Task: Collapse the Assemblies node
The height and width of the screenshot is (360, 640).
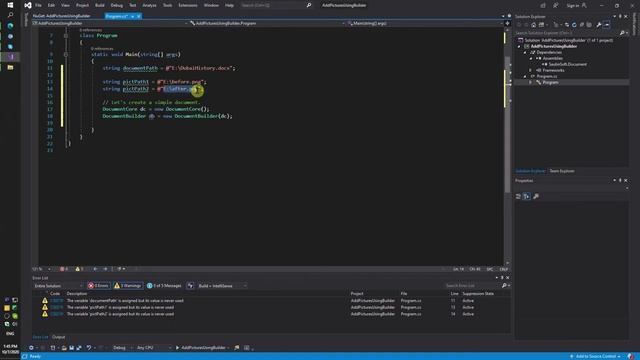Action: pos(531,58)
